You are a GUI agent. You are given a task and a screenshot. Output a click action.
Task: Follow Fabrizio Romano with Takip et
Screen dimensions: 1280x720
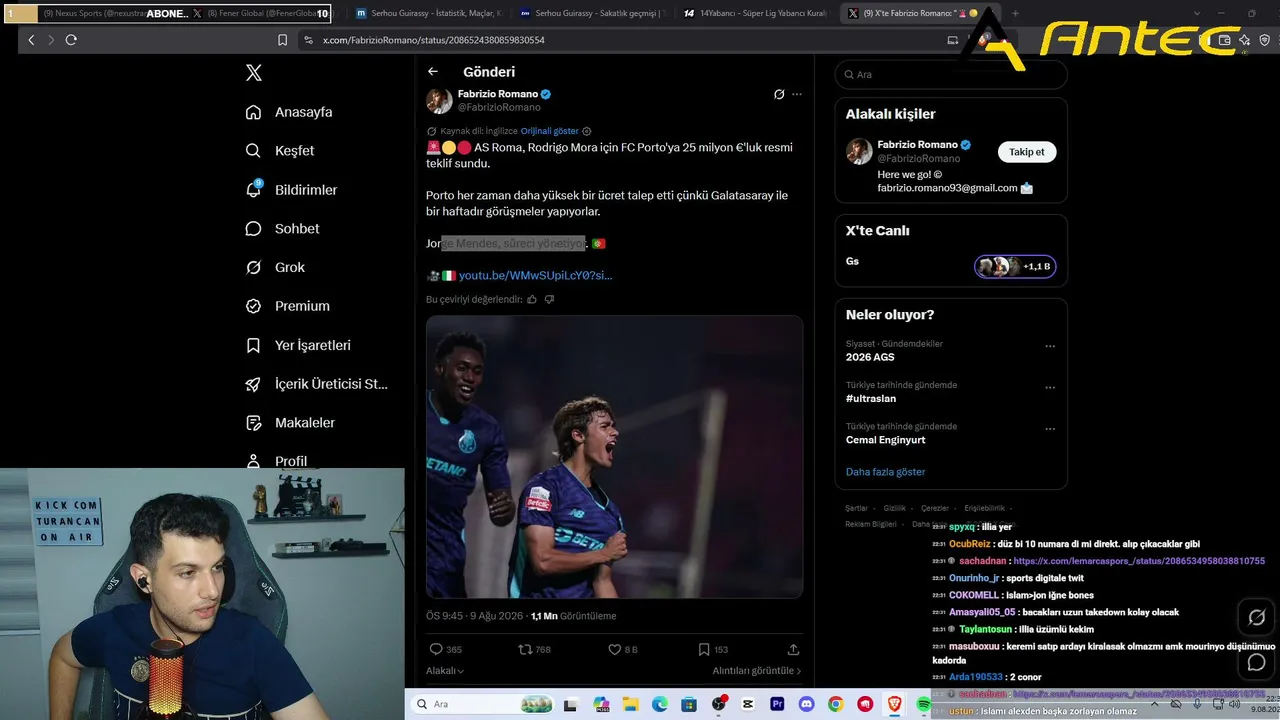[x=1027, y=152]
